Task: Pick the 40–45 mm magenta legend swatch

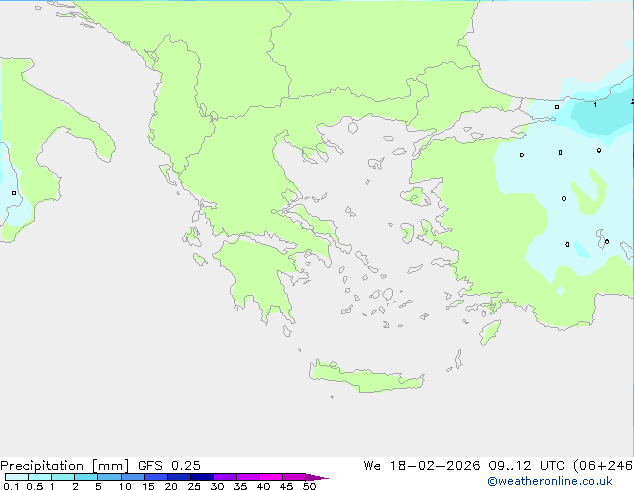Action: pyautogui.click(x=271, y=477)
